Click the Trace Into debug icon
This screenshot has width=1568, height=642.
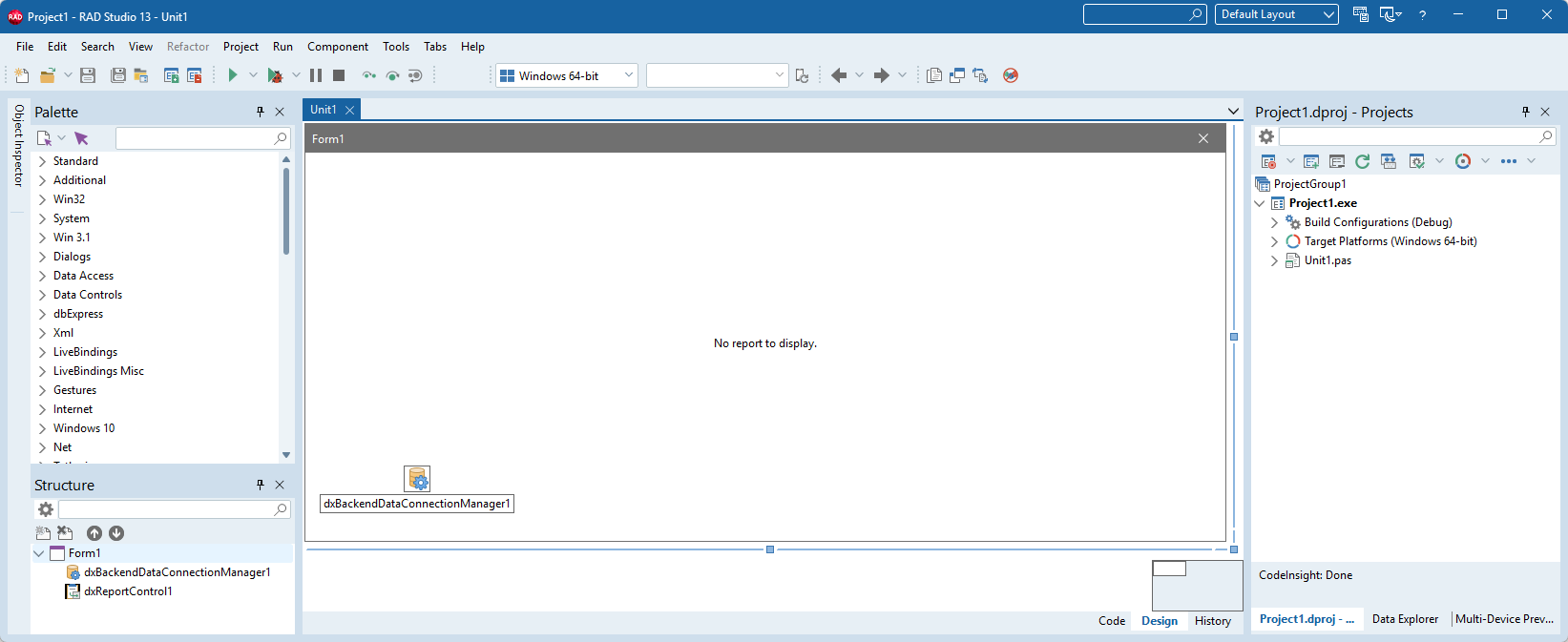369,75
